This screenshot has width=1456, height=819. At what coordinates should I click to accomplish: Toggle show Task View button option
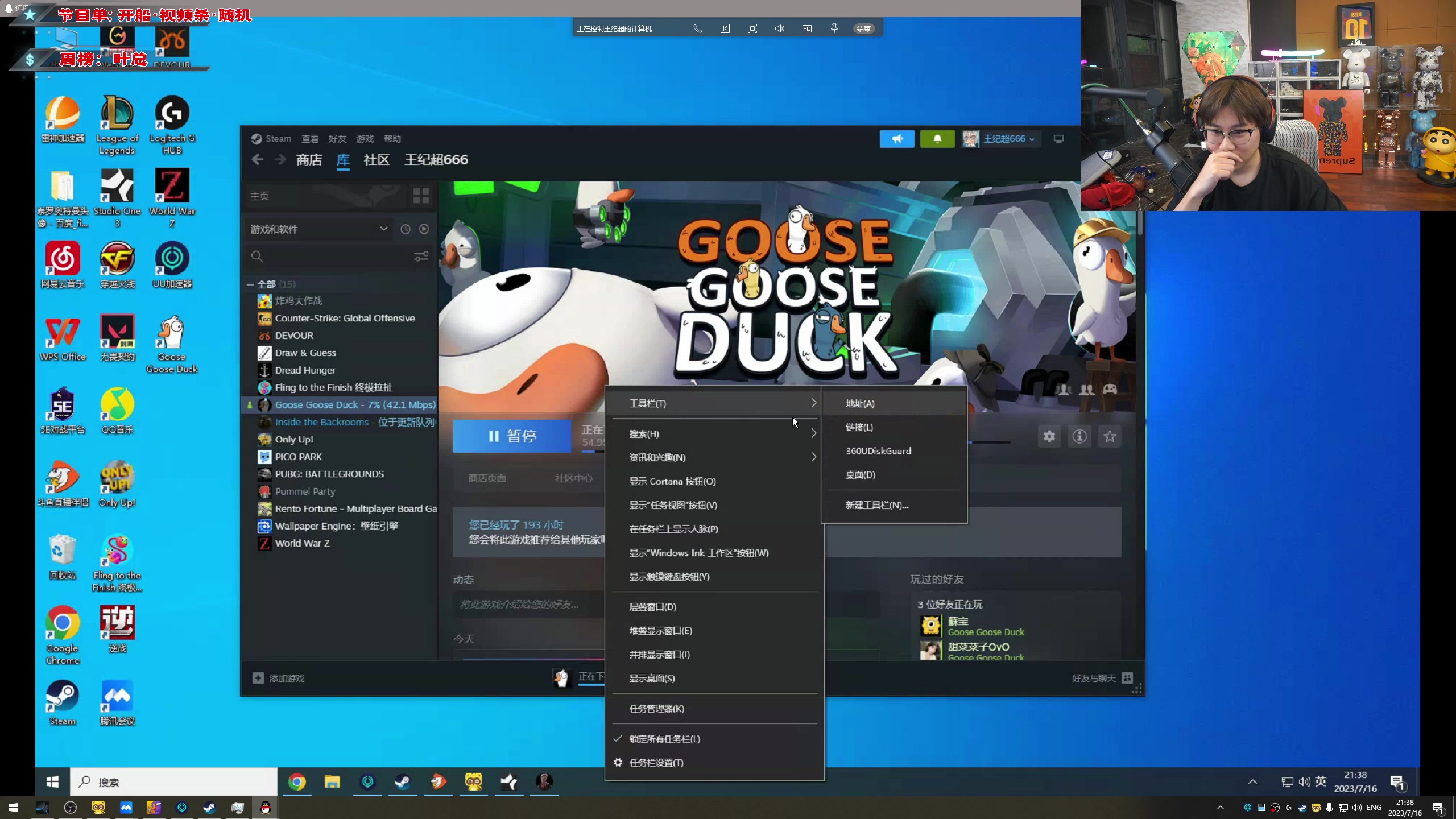[672, 505]
